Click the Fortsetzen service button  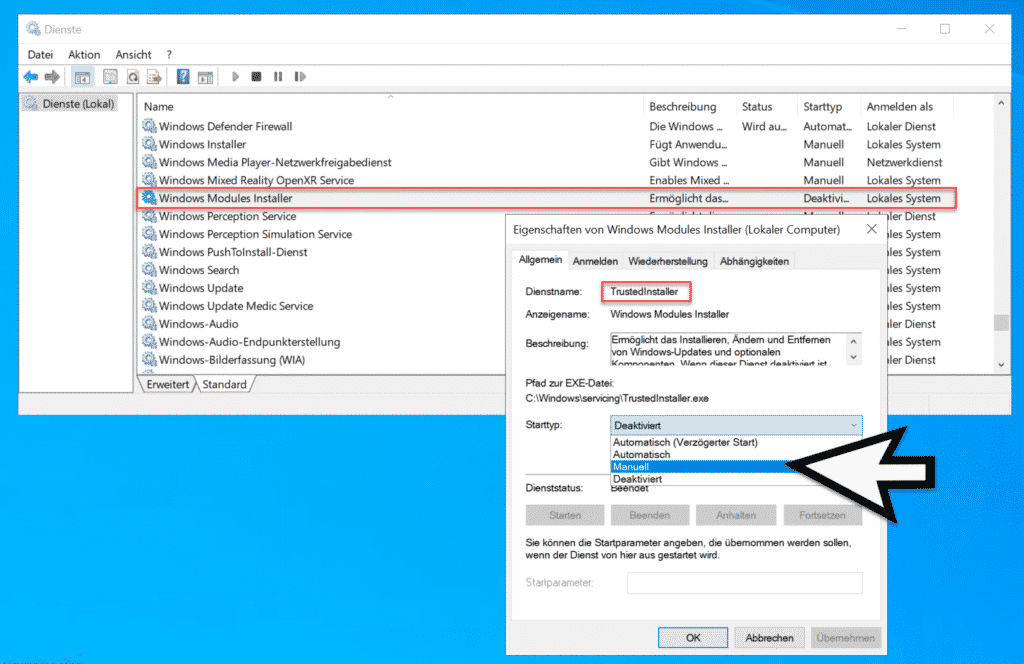point(822,515)
